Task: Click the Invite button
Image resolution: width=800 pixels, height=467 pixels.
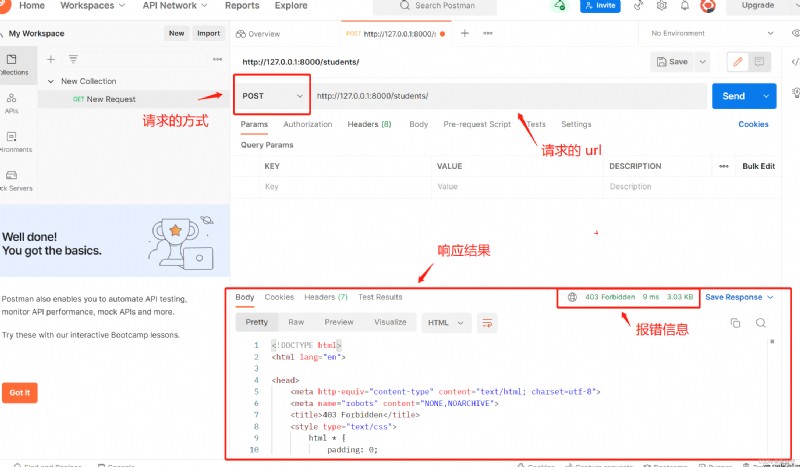Action: pyautogui.click(x=600, y=6)
